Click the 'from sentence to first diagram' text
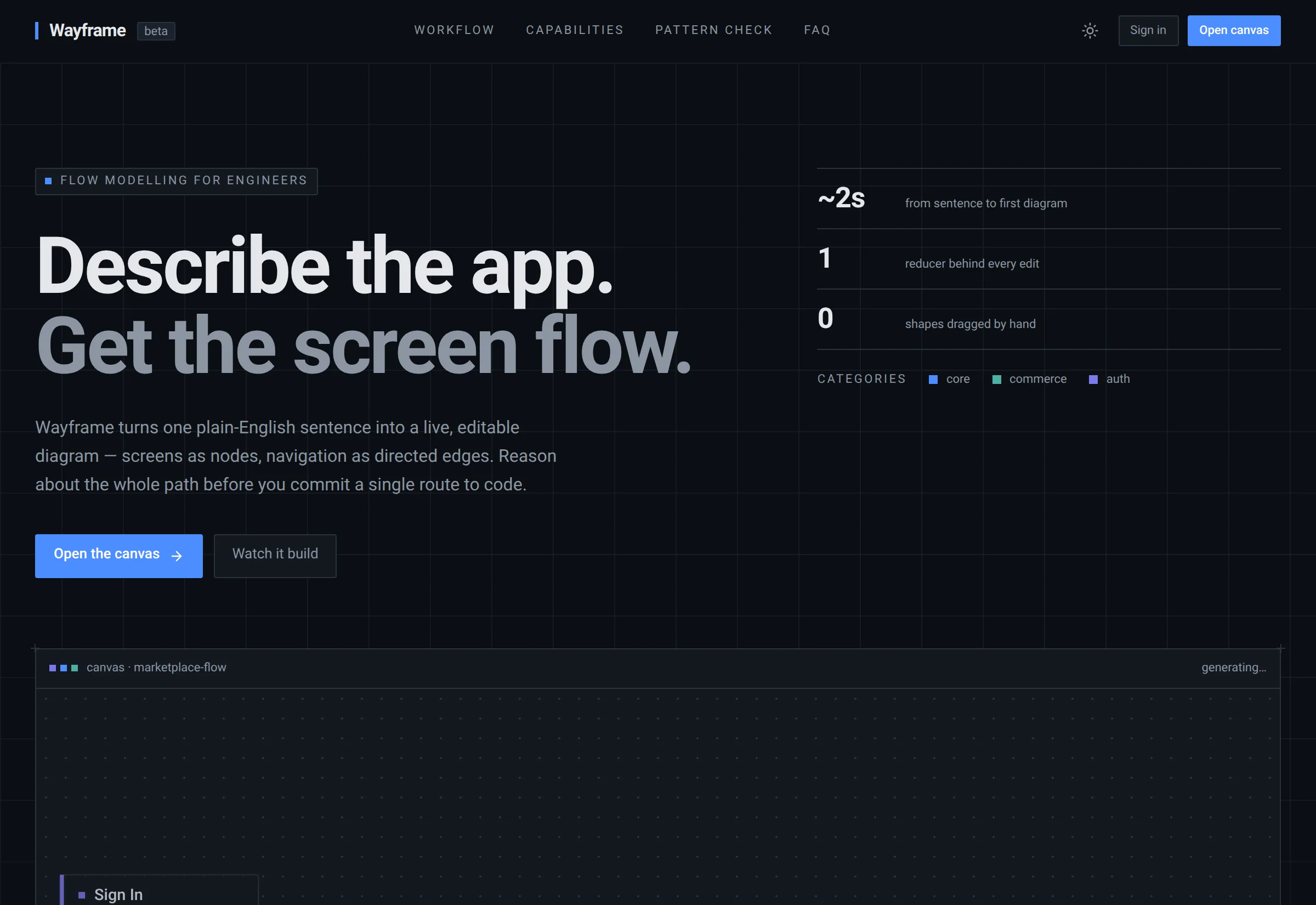This screenshot has width=1316, height=905. 985,203
